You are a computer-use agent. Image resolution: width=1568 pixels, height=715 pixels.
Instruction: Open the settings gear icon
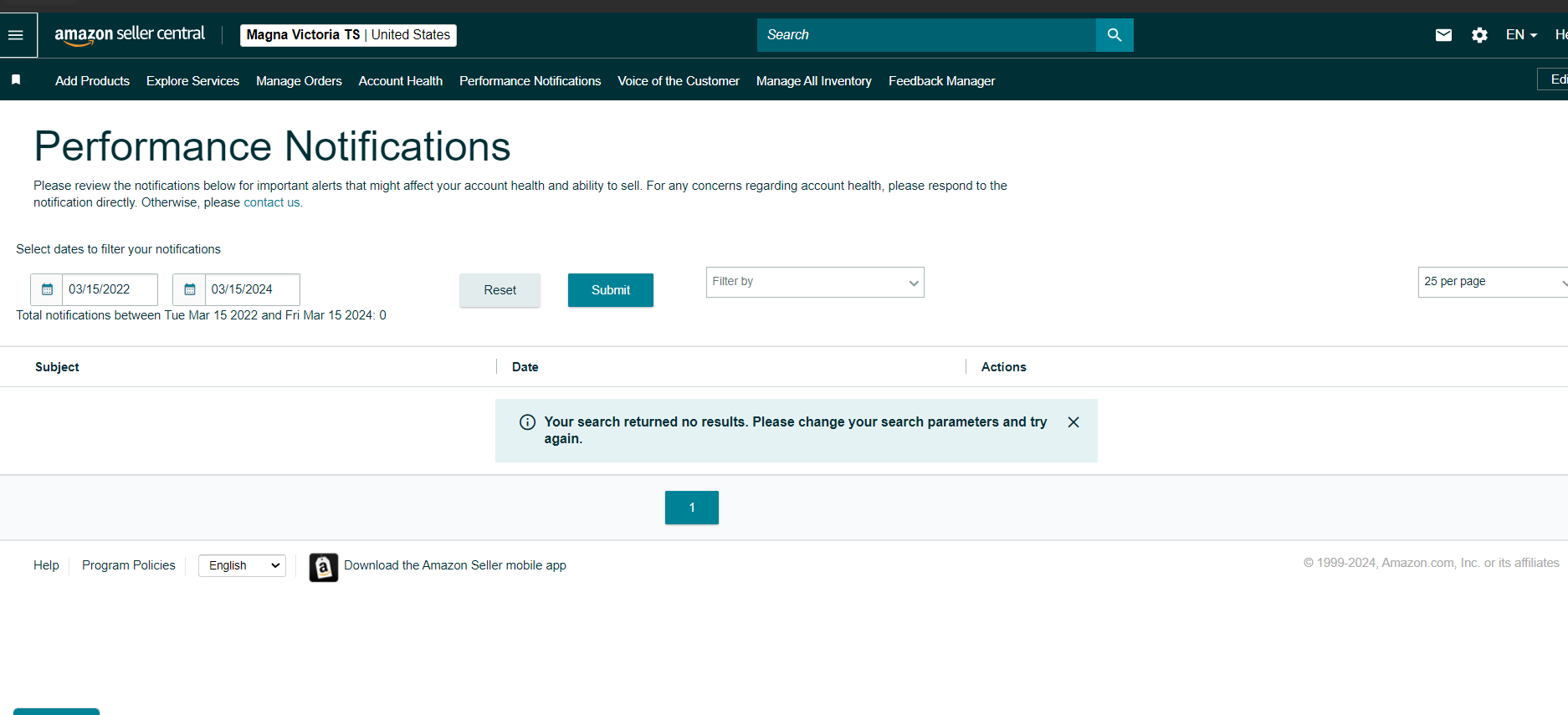[x=1479, y=35]
